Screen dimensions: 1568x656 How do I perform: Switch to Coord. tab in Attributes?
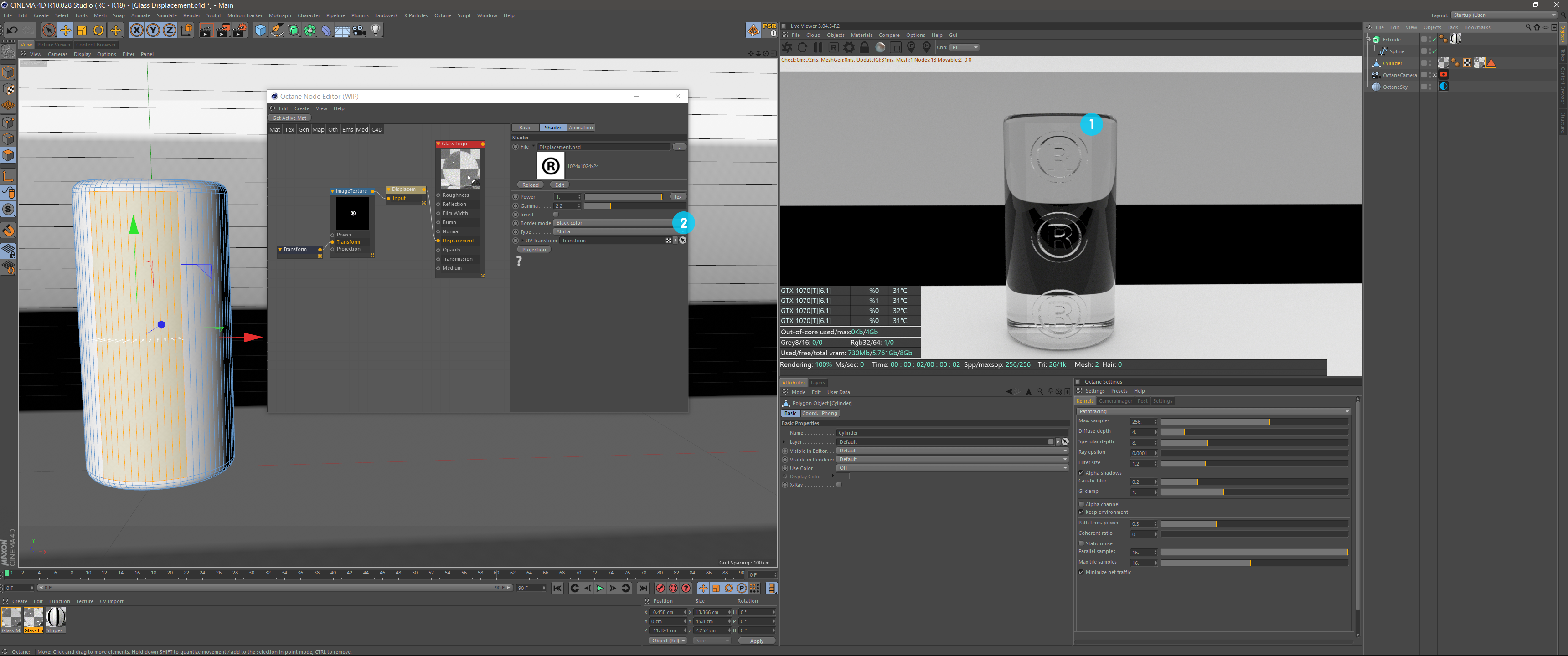tap(810, 413)
